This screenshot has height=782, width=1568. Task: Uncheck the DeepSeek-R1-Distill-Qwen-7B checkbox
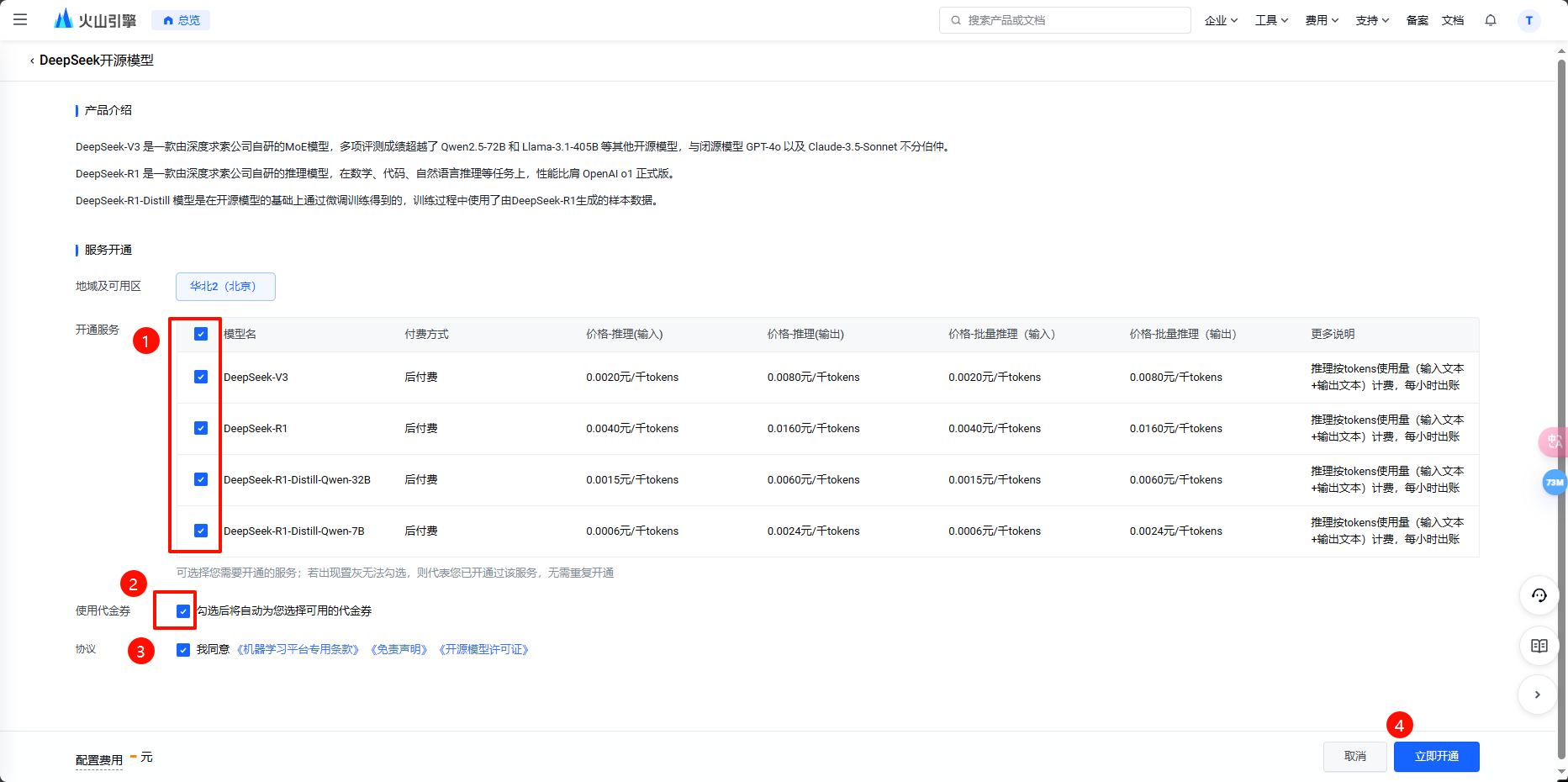click(201, 531)
